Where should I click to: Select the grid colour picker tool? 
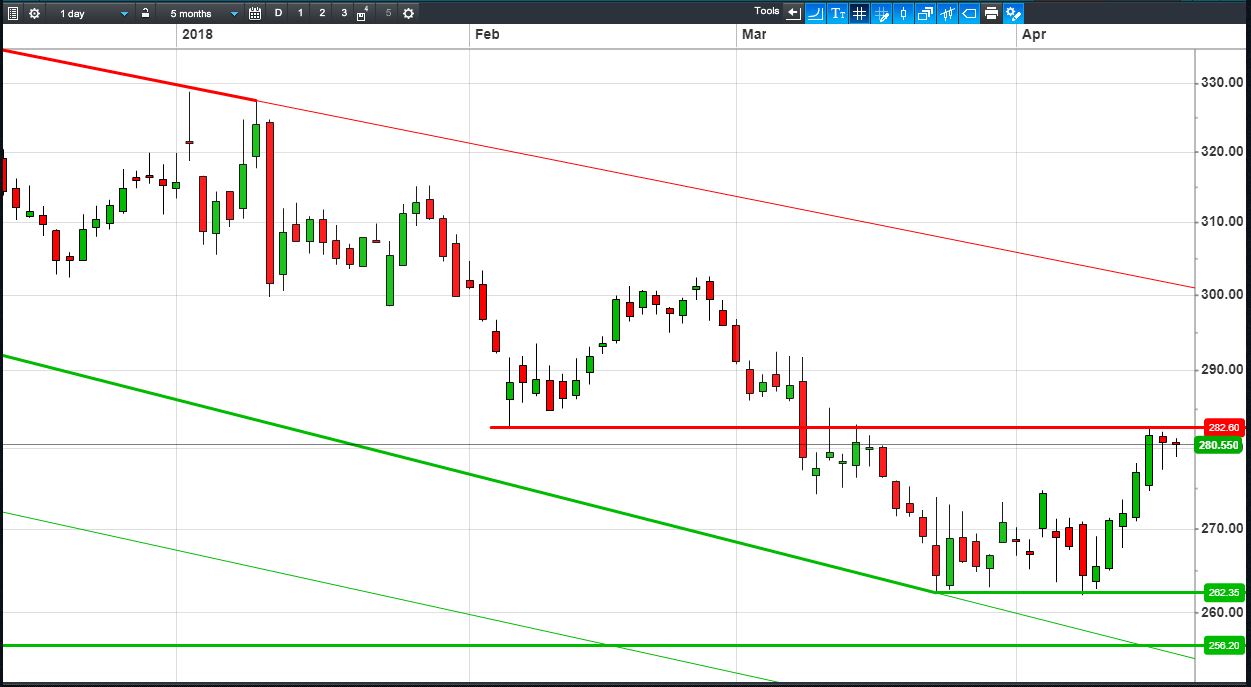coord(882,13)
